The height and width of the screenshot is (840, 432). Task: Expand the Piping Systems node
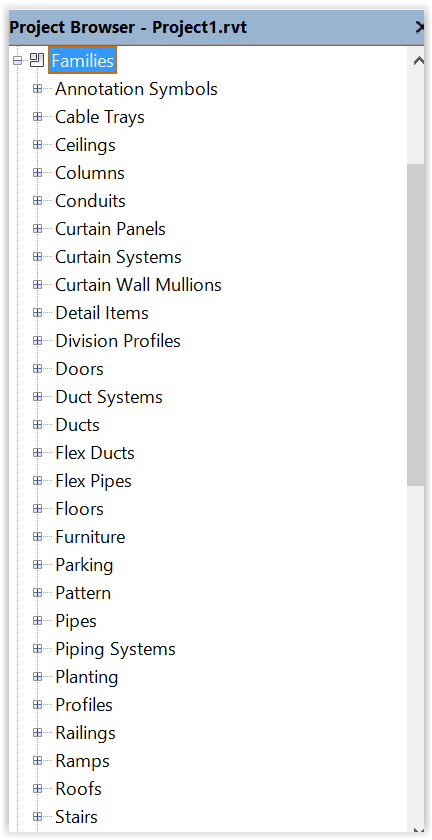37,648
